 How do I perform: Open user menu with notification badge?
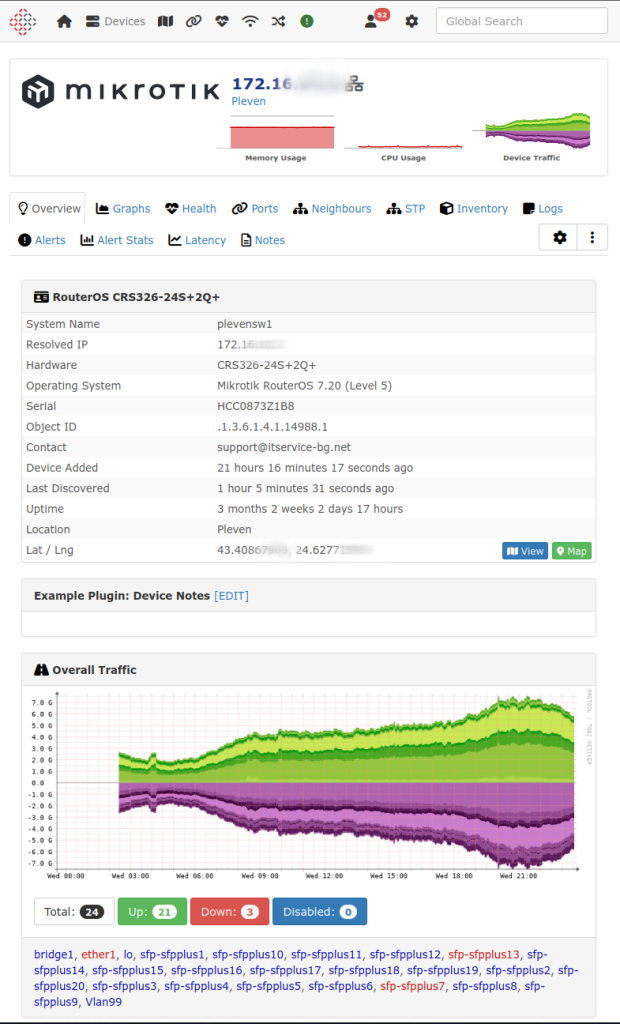[x=373, y=21]
